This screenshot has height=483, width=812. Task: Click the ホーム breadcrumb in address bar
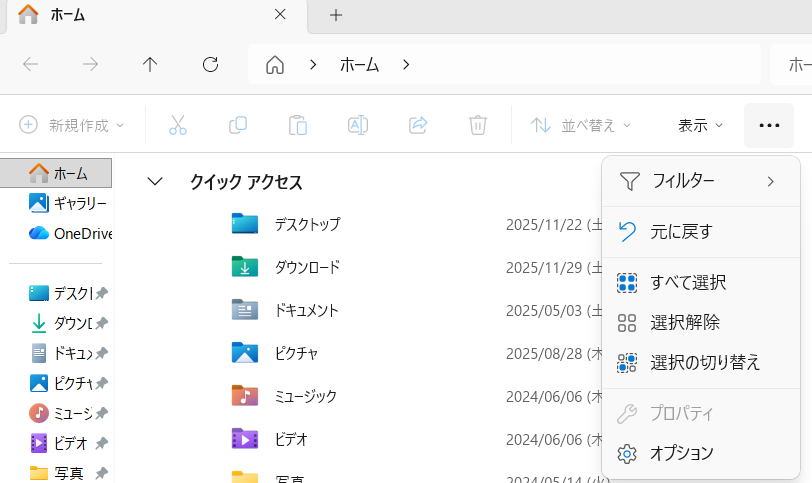(359, 65)
